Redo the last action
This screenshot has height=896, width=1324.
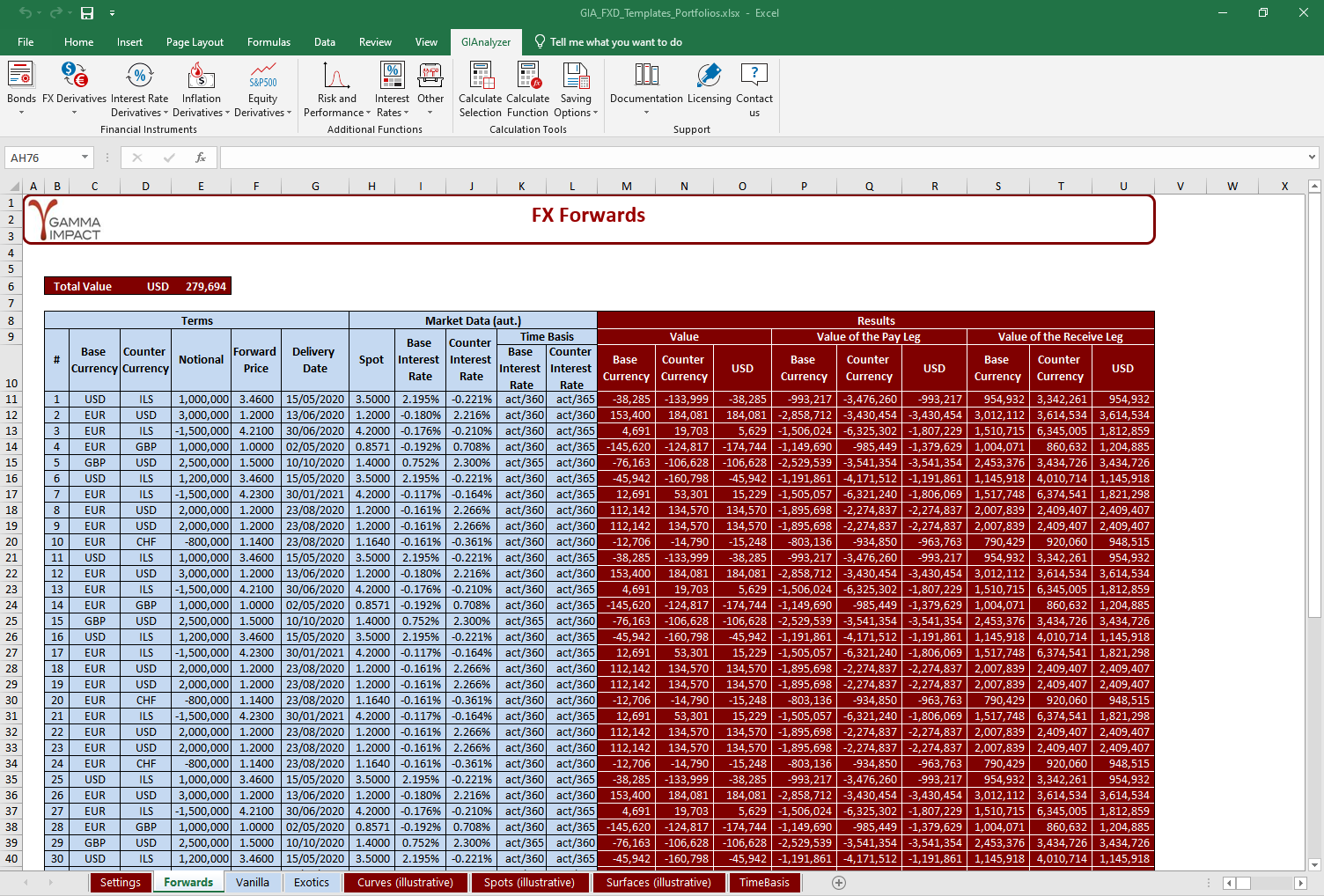(x=55, y=13)
